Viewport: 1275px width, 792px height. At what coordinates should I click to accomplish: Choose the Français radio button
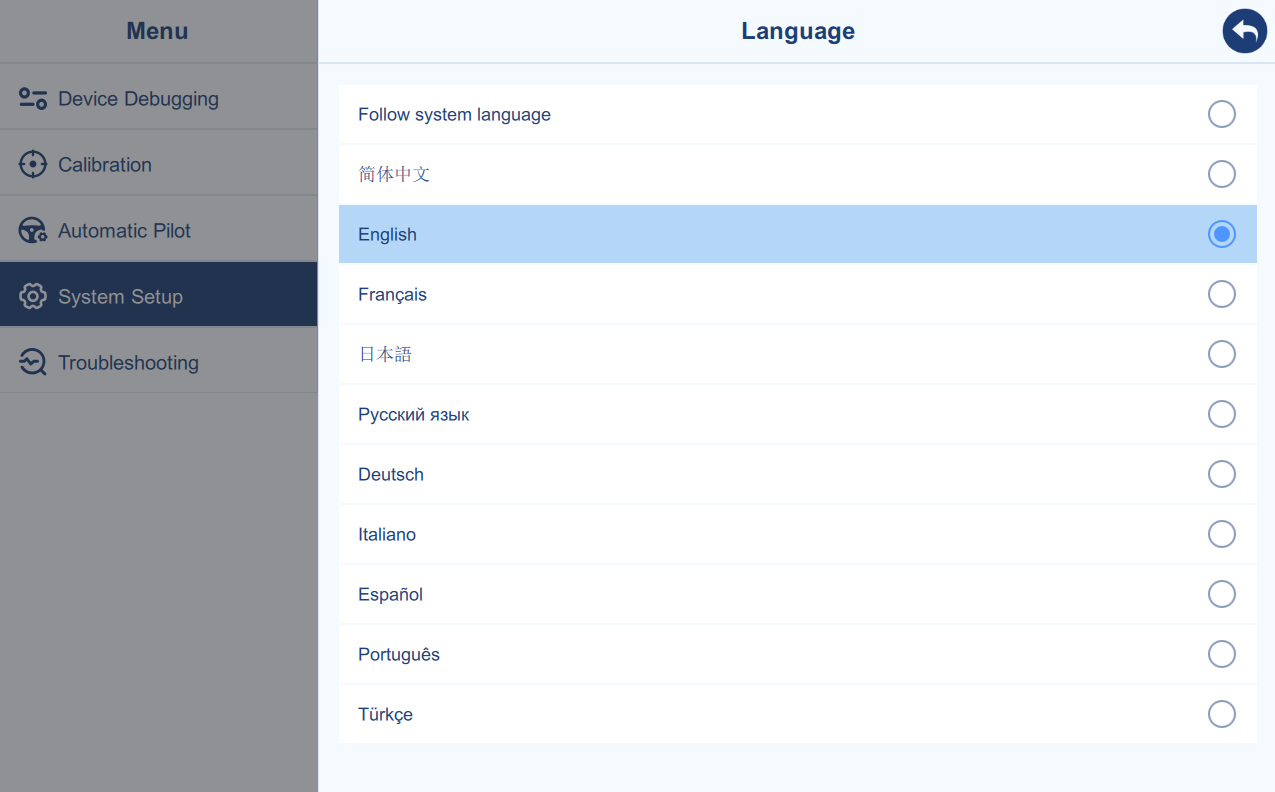1221,294
